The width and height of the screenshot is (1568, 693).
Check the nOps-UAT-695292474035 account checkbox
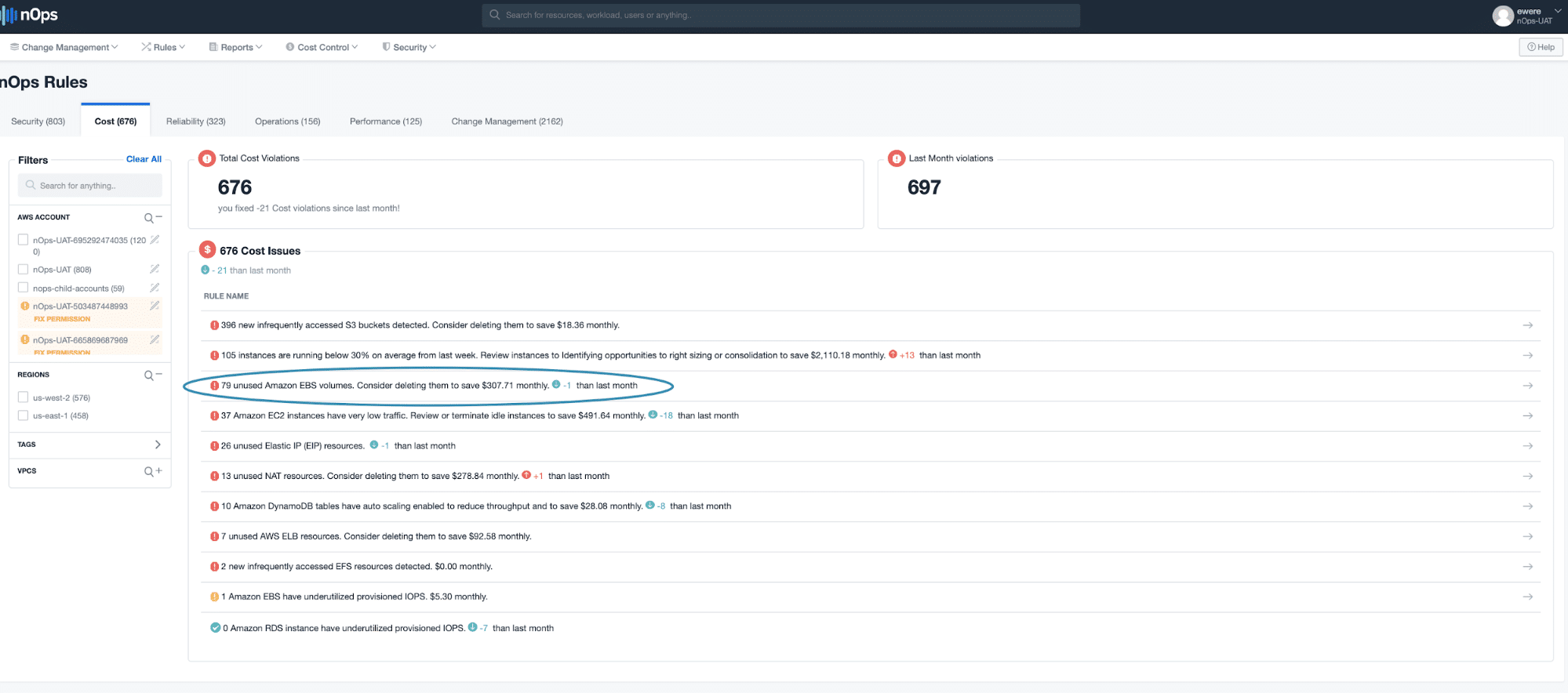point(23,240)
